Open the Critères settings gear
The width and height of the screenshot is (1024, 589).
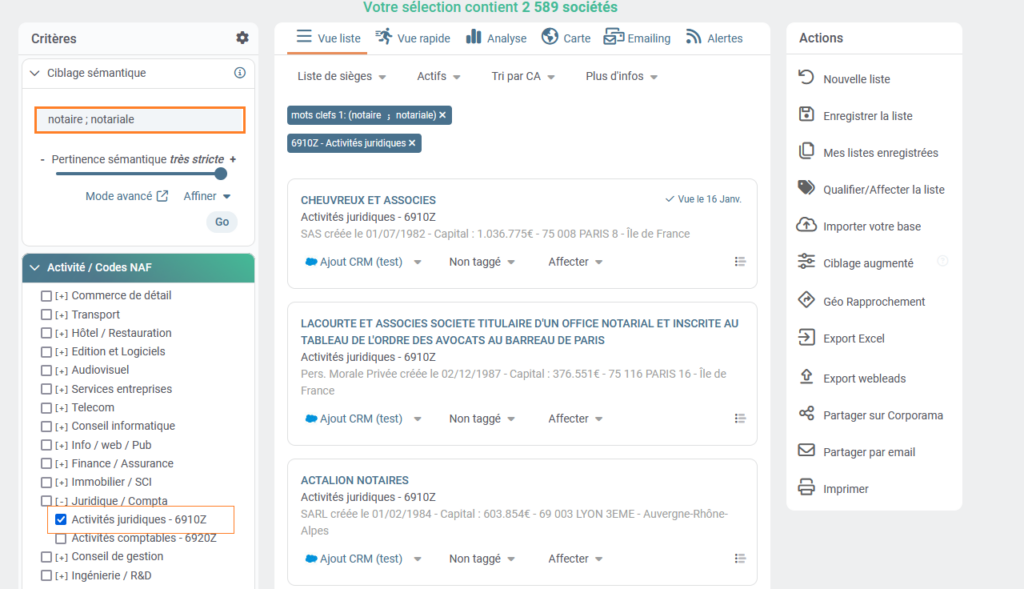coord(242,38)
